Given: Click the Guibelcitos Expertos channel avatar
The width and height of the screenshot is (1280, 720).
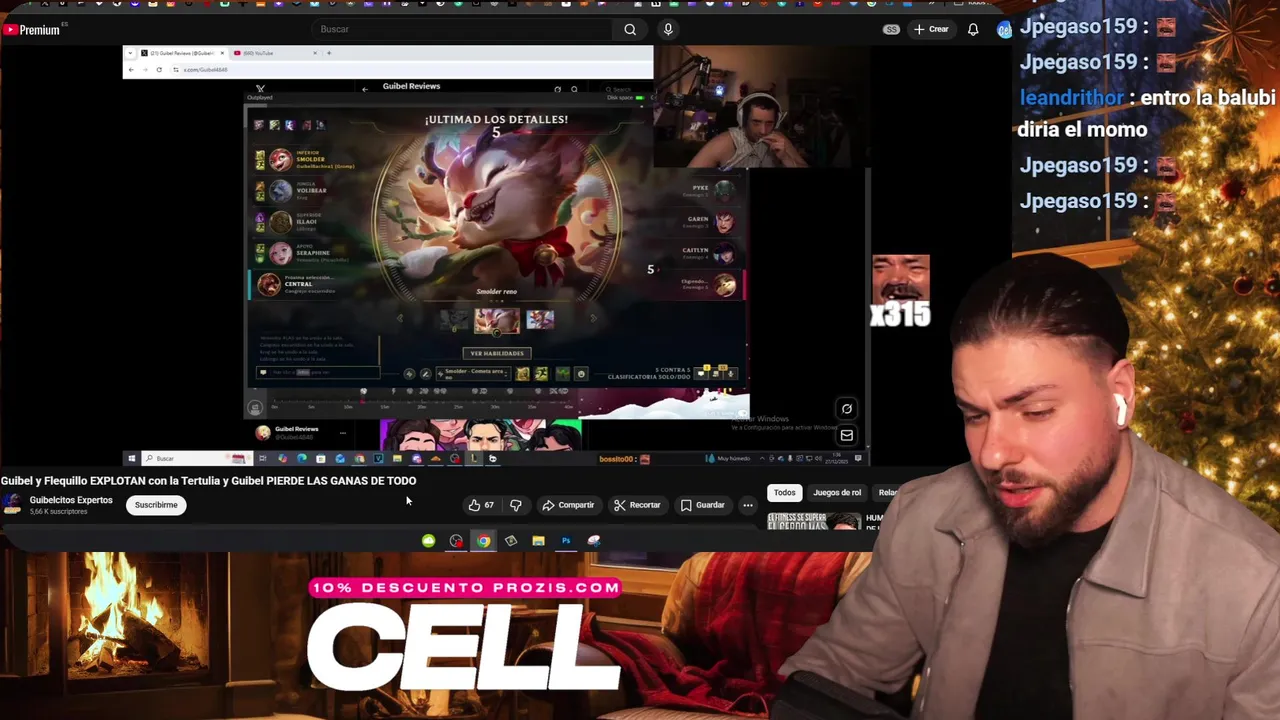Looking at the screenshot, I should pos(12,505).
